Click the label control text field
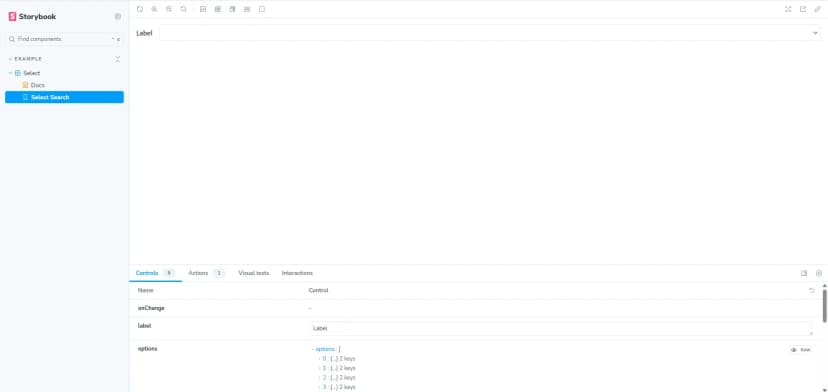Screen dimensions: 828x392 pos(561,328)
